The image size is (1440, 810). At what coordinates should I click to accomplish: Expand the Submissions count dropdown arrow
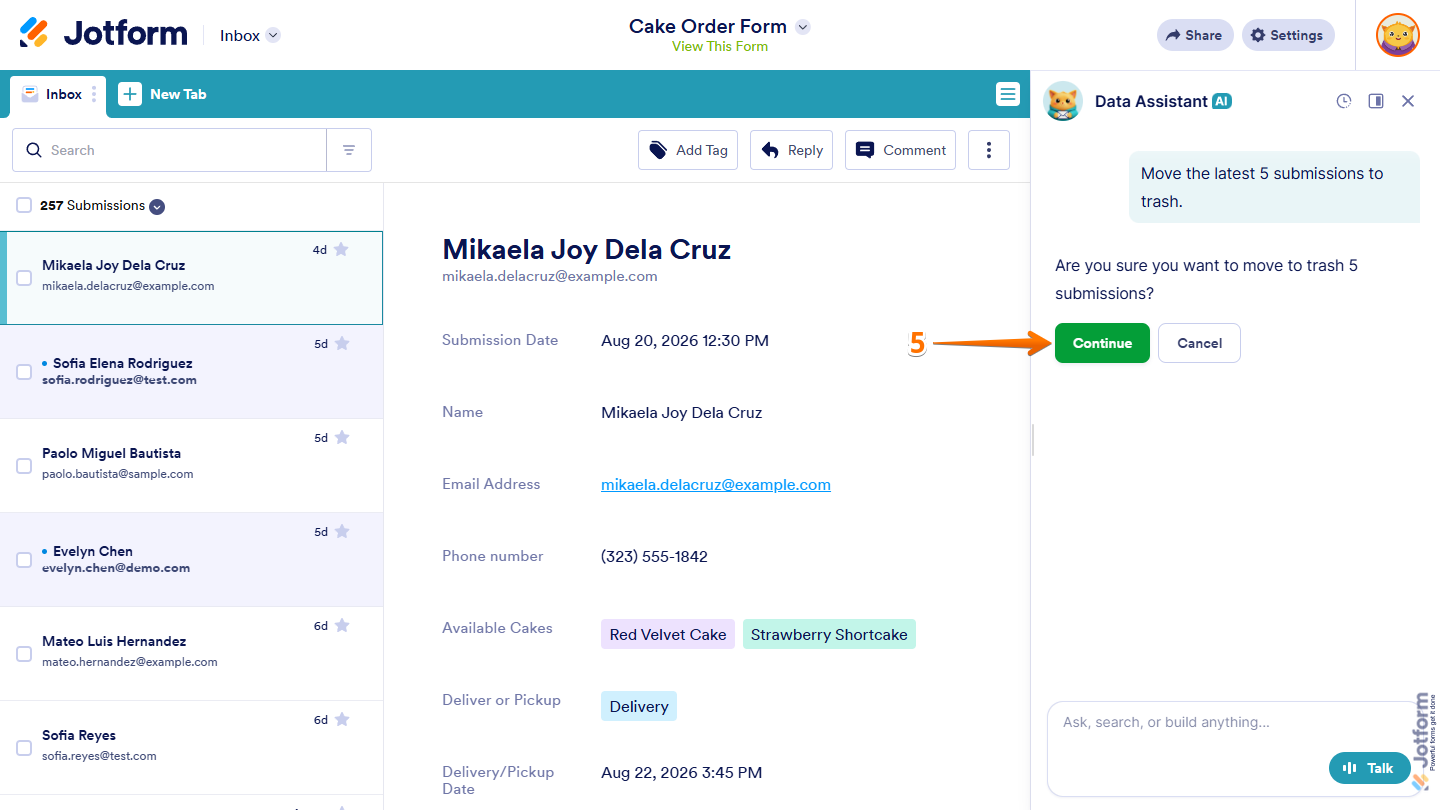(x=157, y=207)
